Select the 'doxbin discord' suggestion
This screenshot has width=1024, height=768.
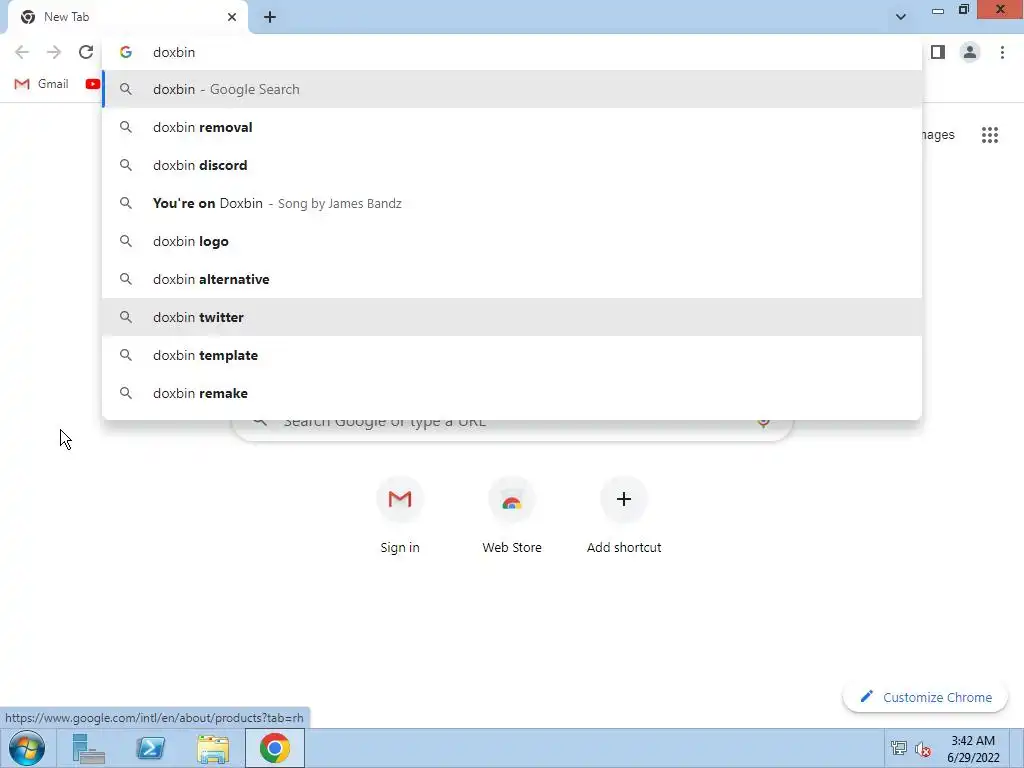coord(512,165)
